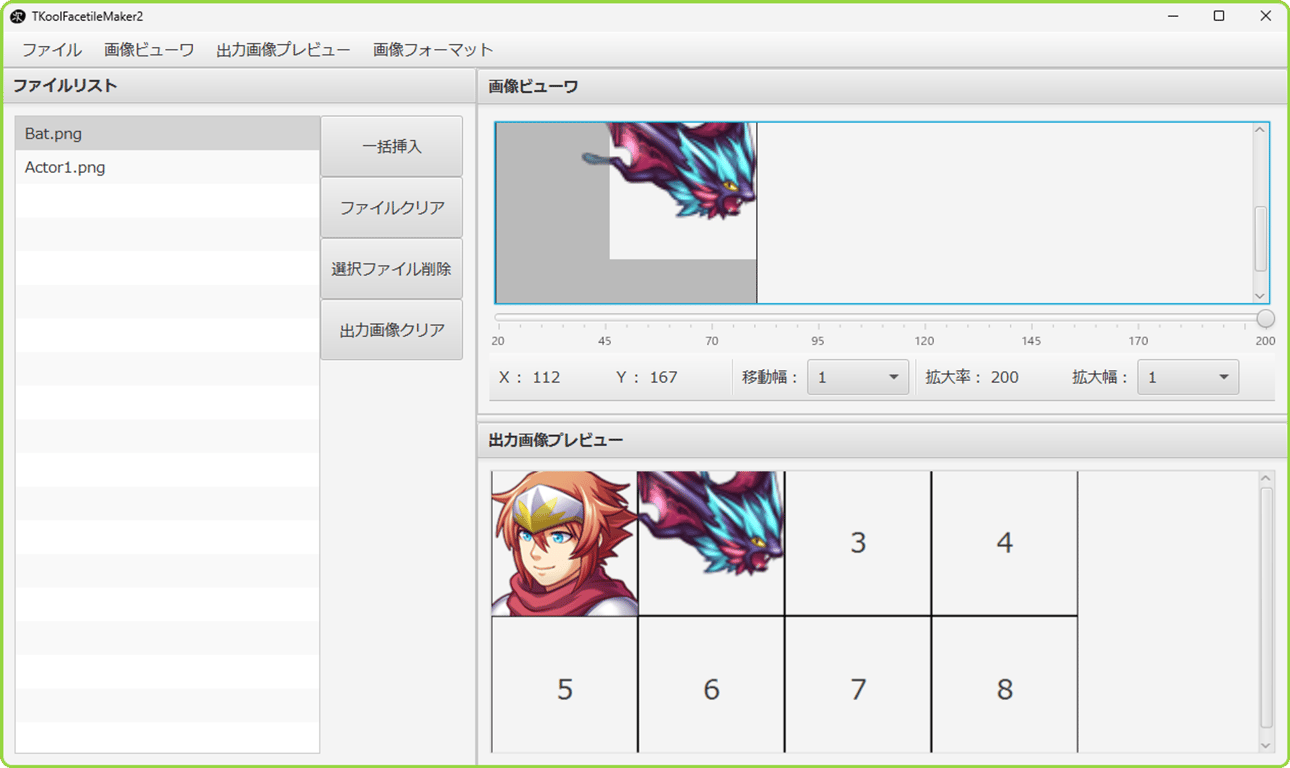Select output tile number 8
Viewport: 1290px width, 768px height.
point(1005,685)
